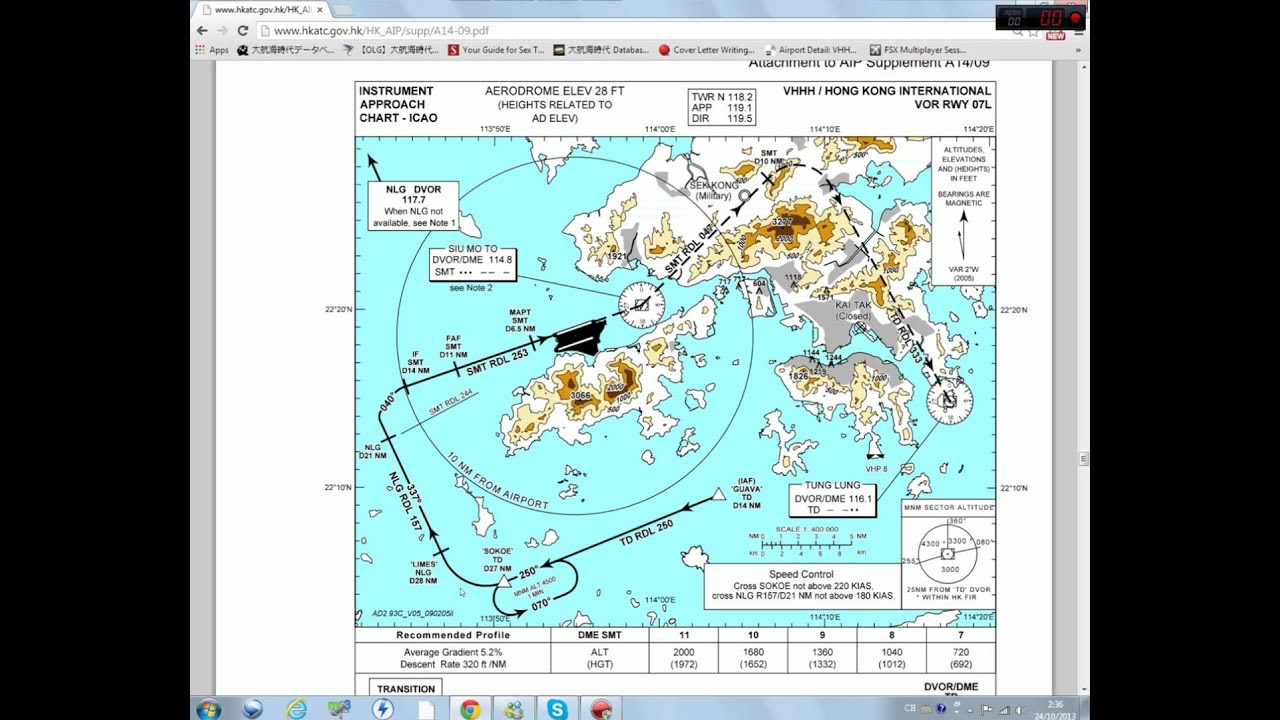The height and width of the screenshot is (720, 1280).
Task: Open the red recorder app in taskbar
Action: tap(601, 709)
